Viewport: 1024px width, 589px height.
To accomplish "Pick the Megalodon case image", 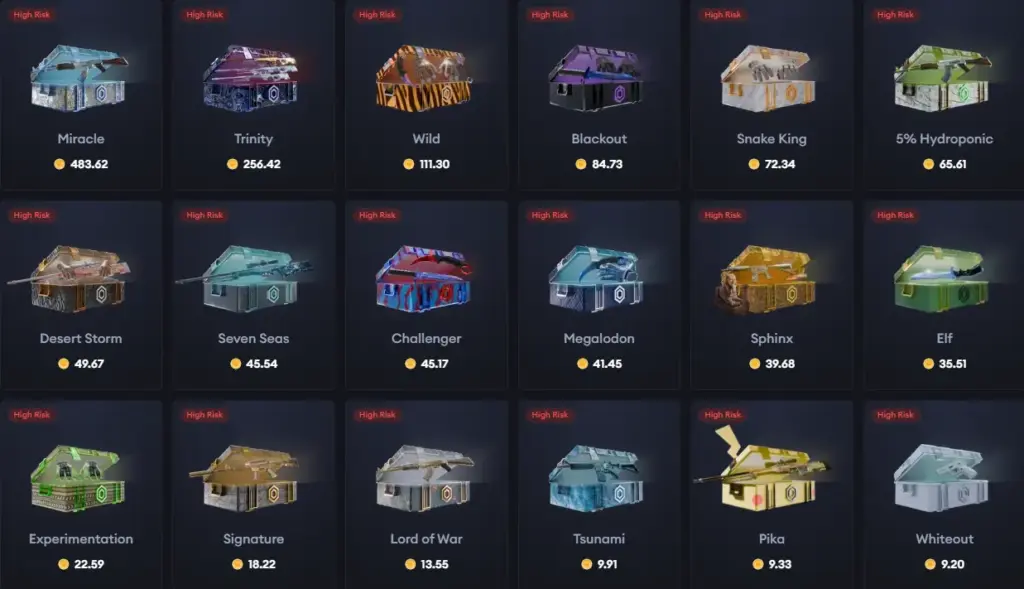I will 596,278.
